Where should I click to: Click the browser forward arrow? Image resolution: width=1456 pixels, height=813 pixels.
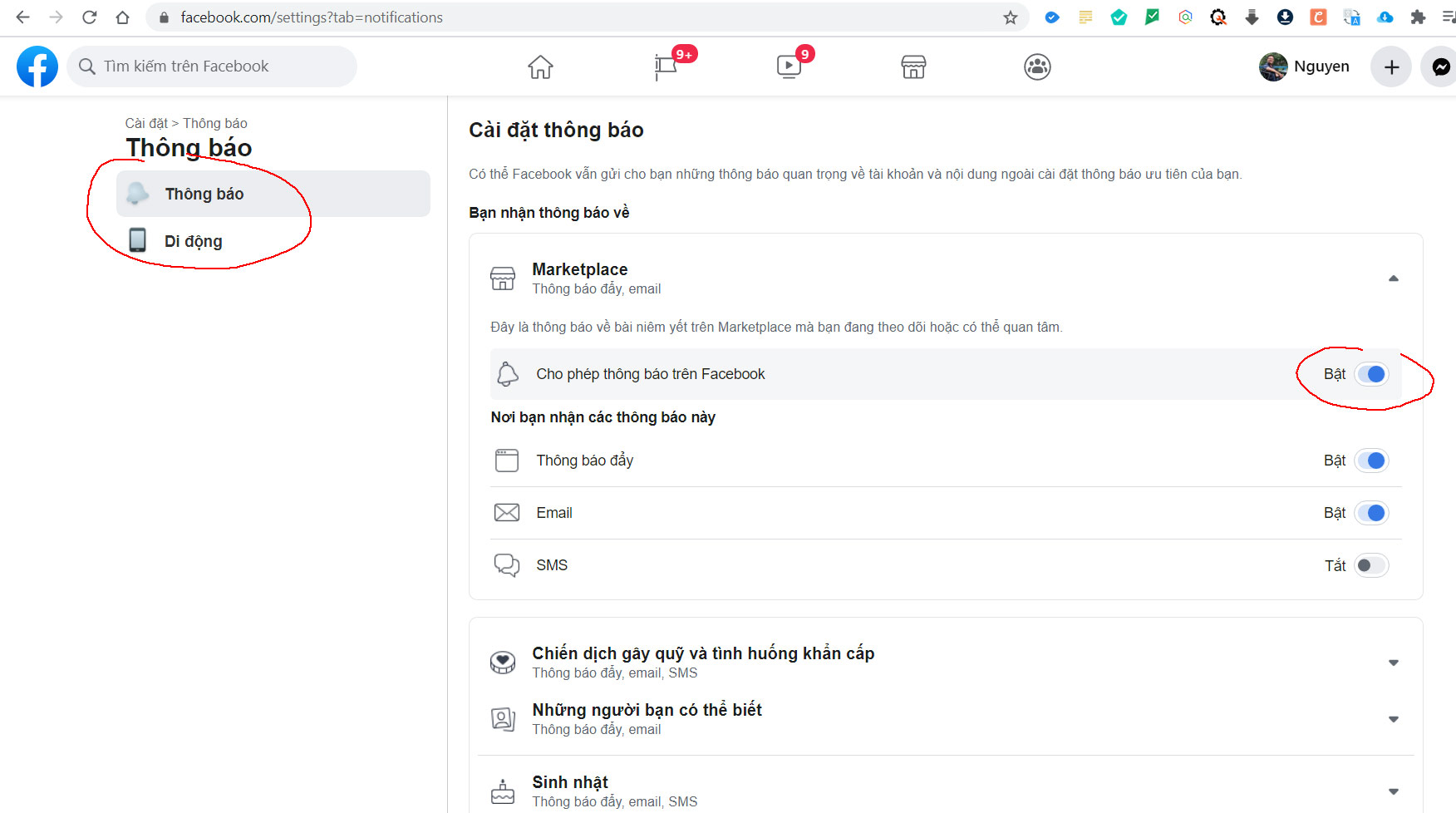tap(56, 17)
